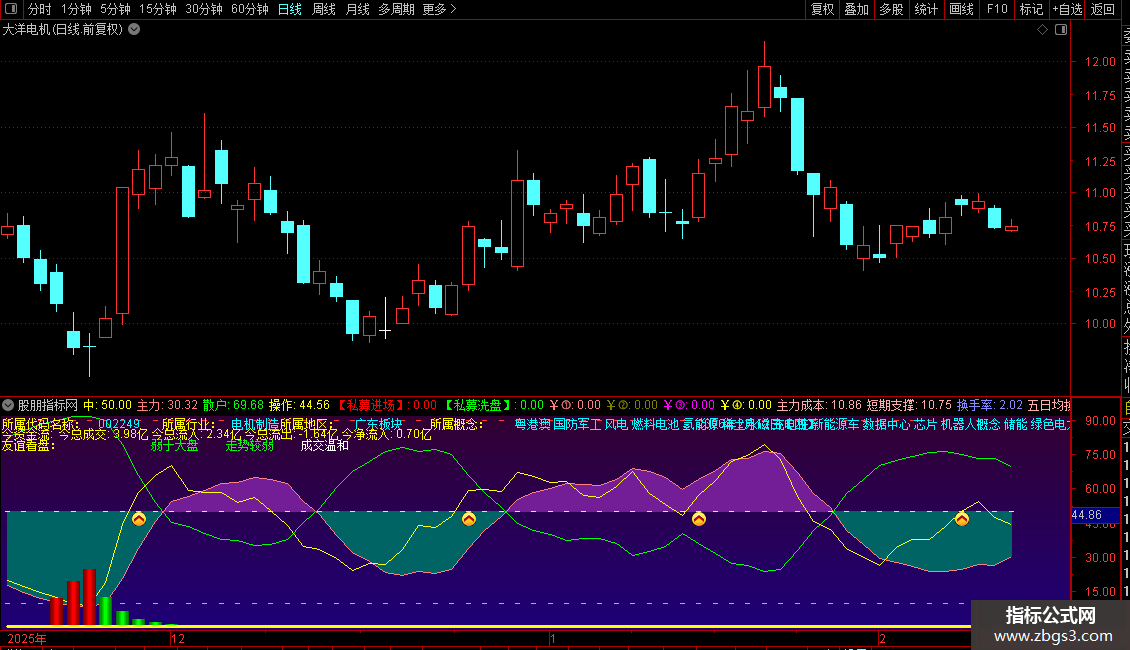This screenshot has height=650, width=1130.
Task: Select the 30分钟 period tab
Action: pyautogui.click(x=204, y=9)
